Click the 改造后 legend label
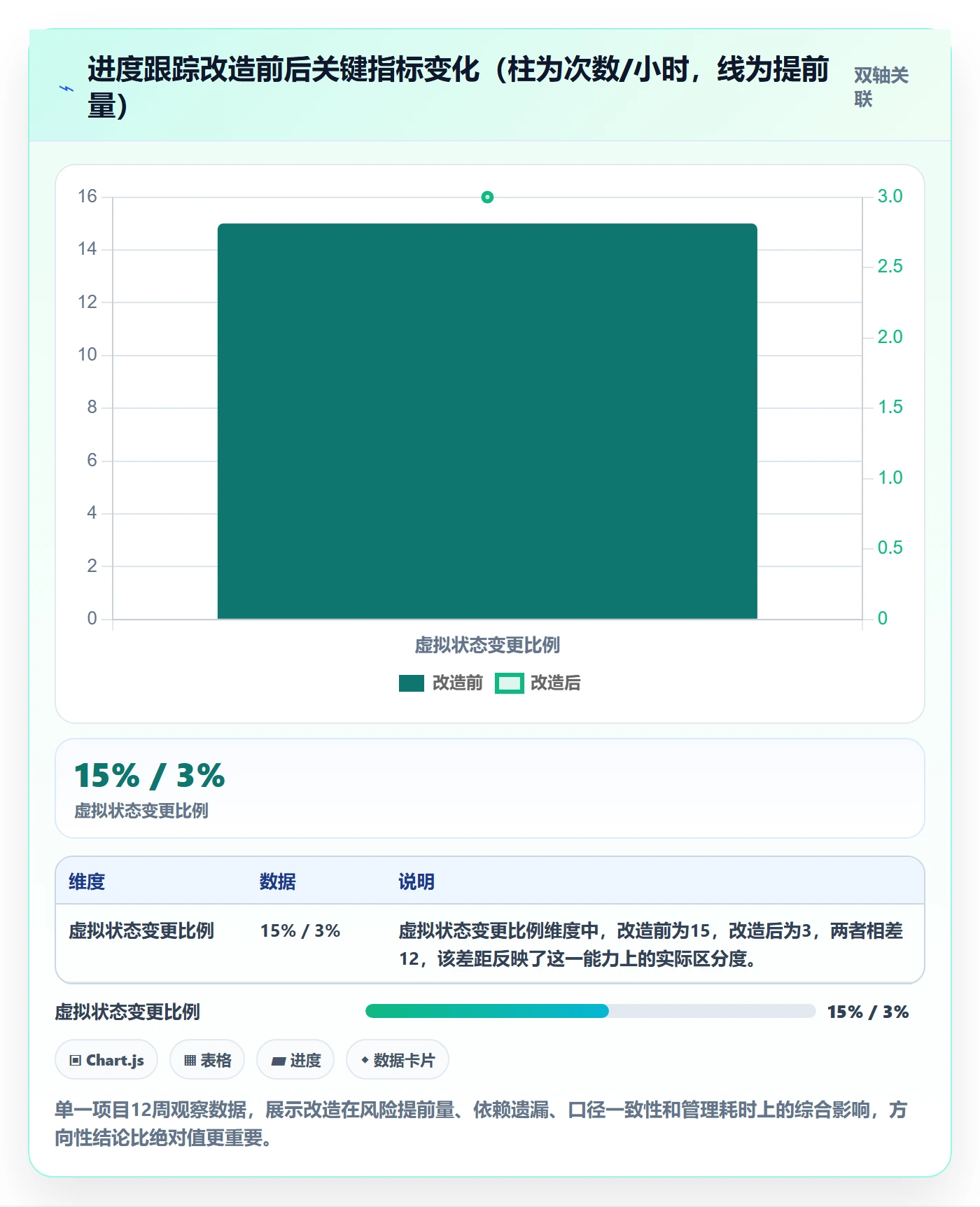Screen dimensions: 980x1207 pyautogui.click(x=556, y=683)
